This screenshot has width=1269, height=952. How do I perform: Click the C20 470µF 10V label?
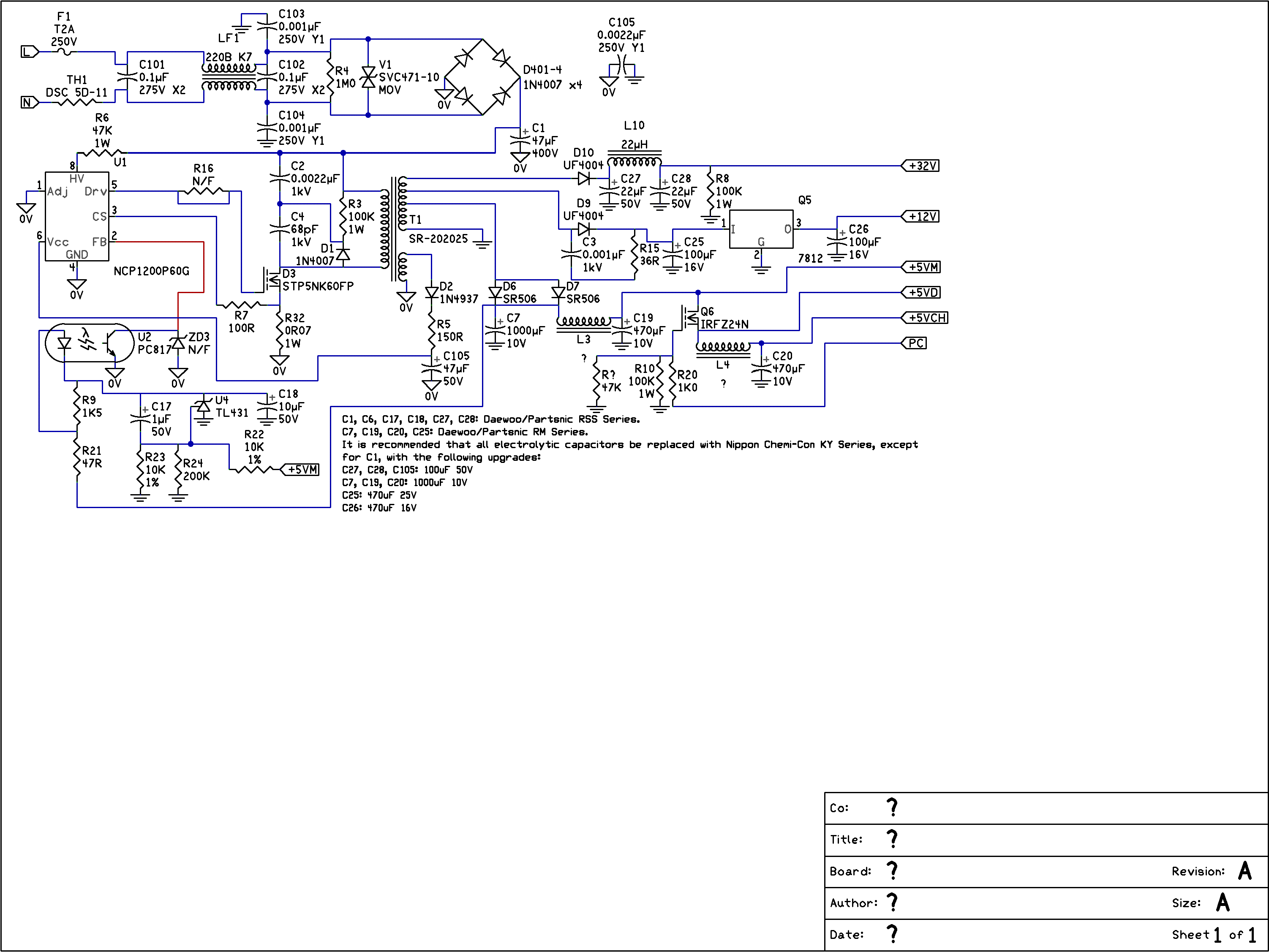point(788,369)
